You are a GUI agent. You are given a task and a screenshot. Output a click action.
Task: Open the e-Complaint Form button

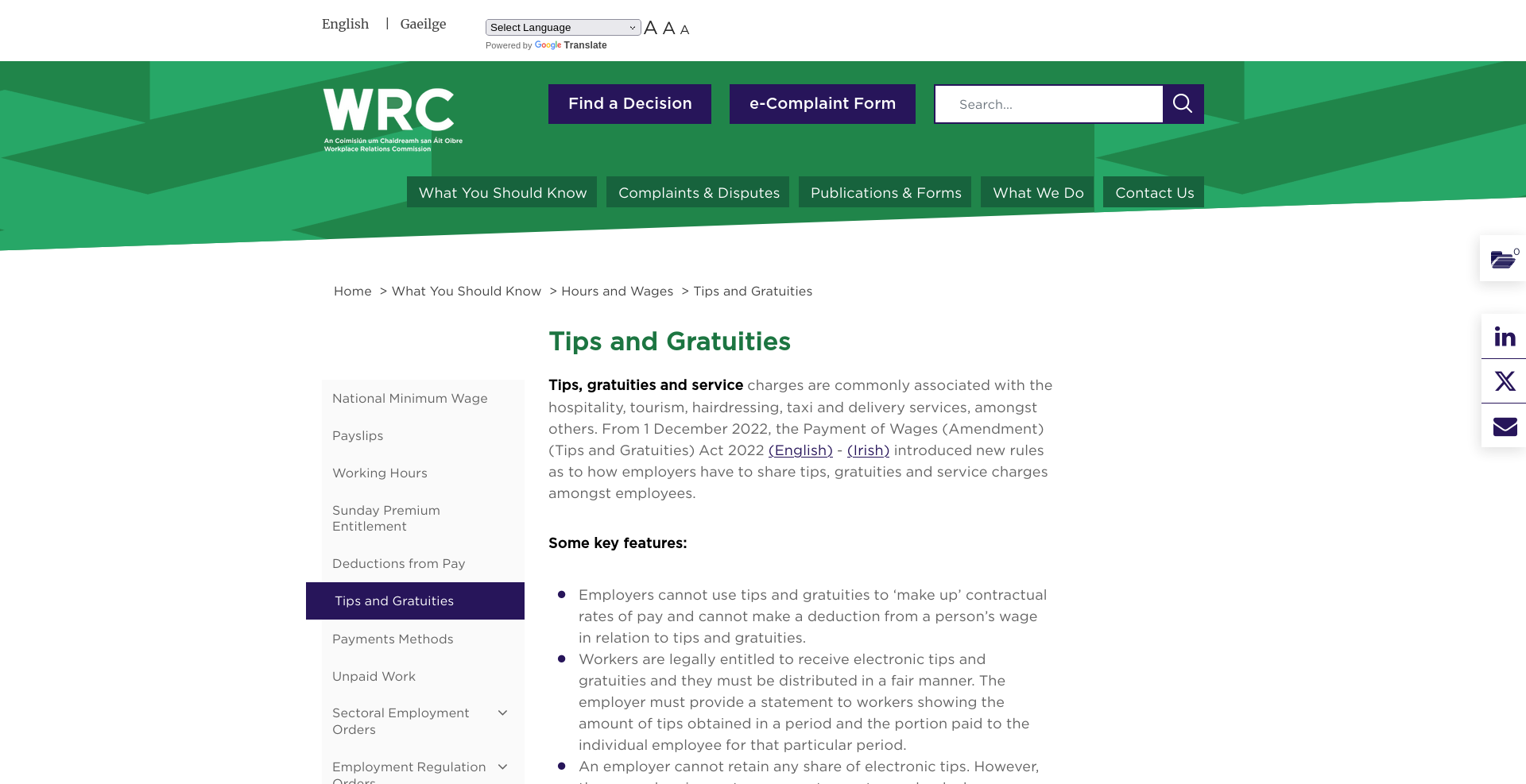tap(823, 104)
